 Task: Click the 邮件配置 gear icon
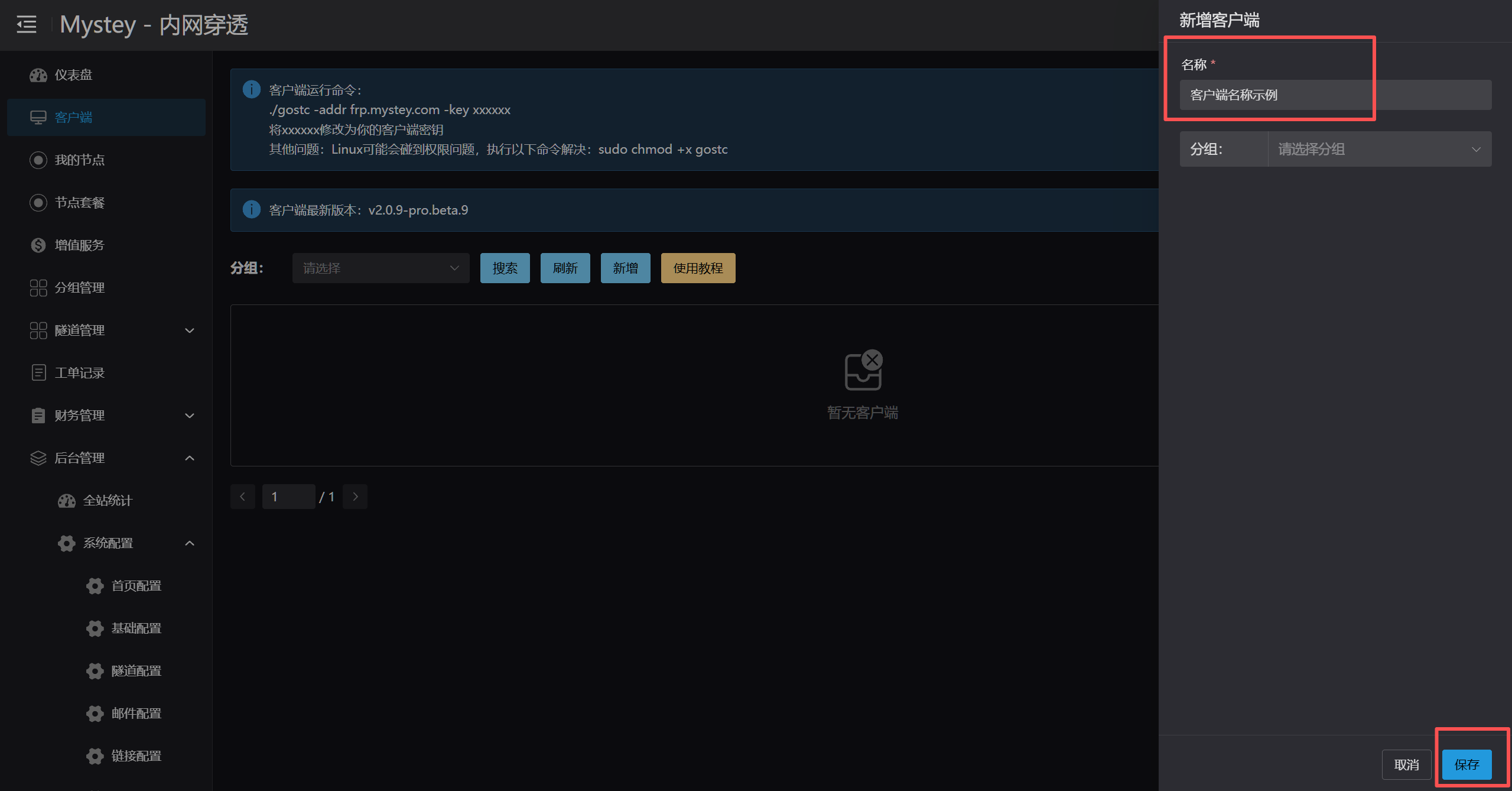pos(95,714)
